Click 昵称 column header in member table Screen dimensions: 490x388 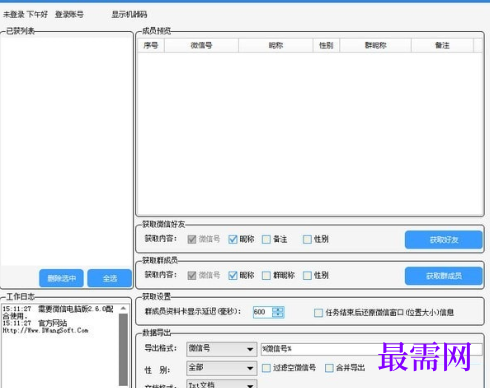[276, 45]
